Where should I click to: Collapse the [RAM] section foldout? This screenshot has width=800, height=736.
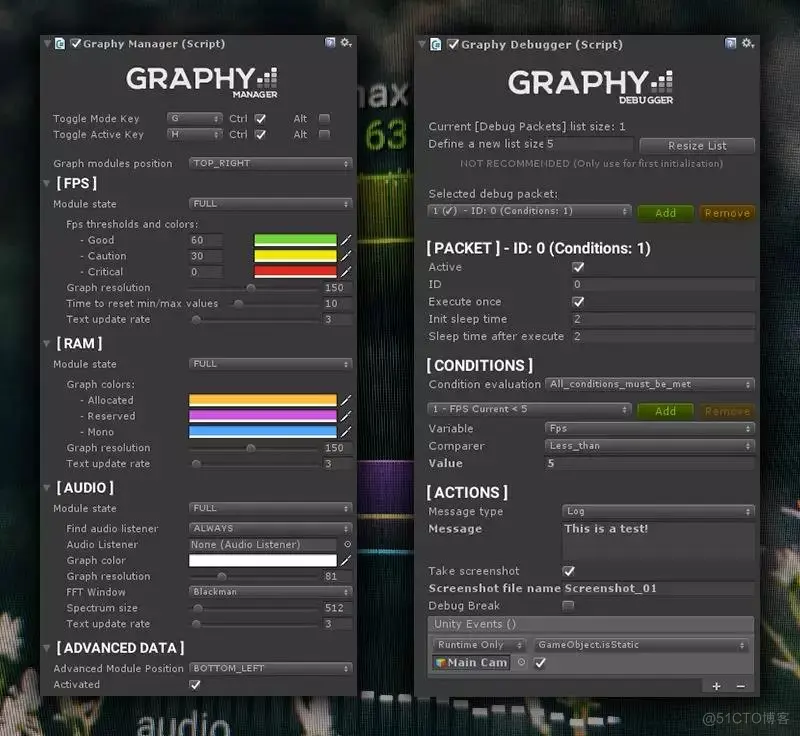(x=46, y=343)
